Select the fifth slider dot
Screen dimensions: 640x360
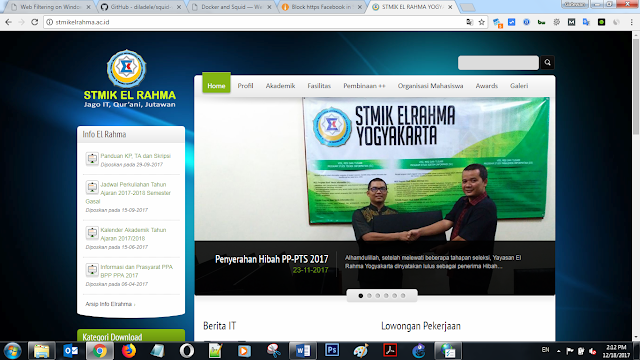coord(394,296)
